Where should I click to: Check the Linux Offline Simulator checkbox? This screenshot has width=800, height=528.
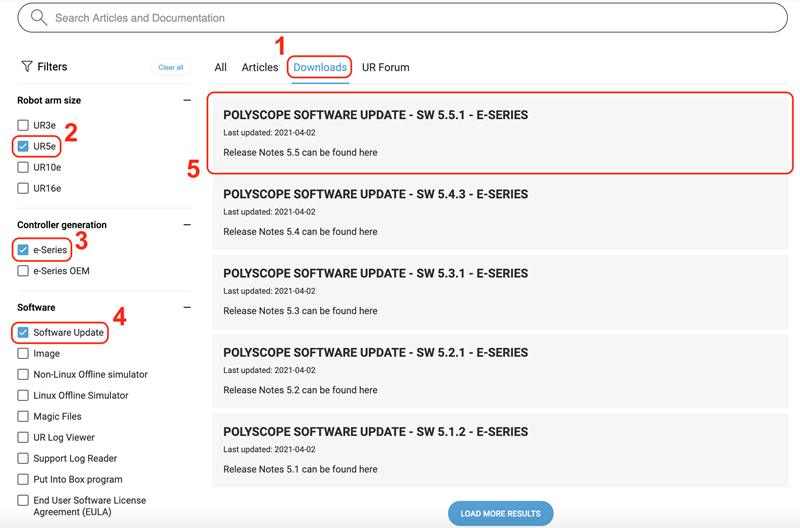pyautogui.click(x=23, y=395)
